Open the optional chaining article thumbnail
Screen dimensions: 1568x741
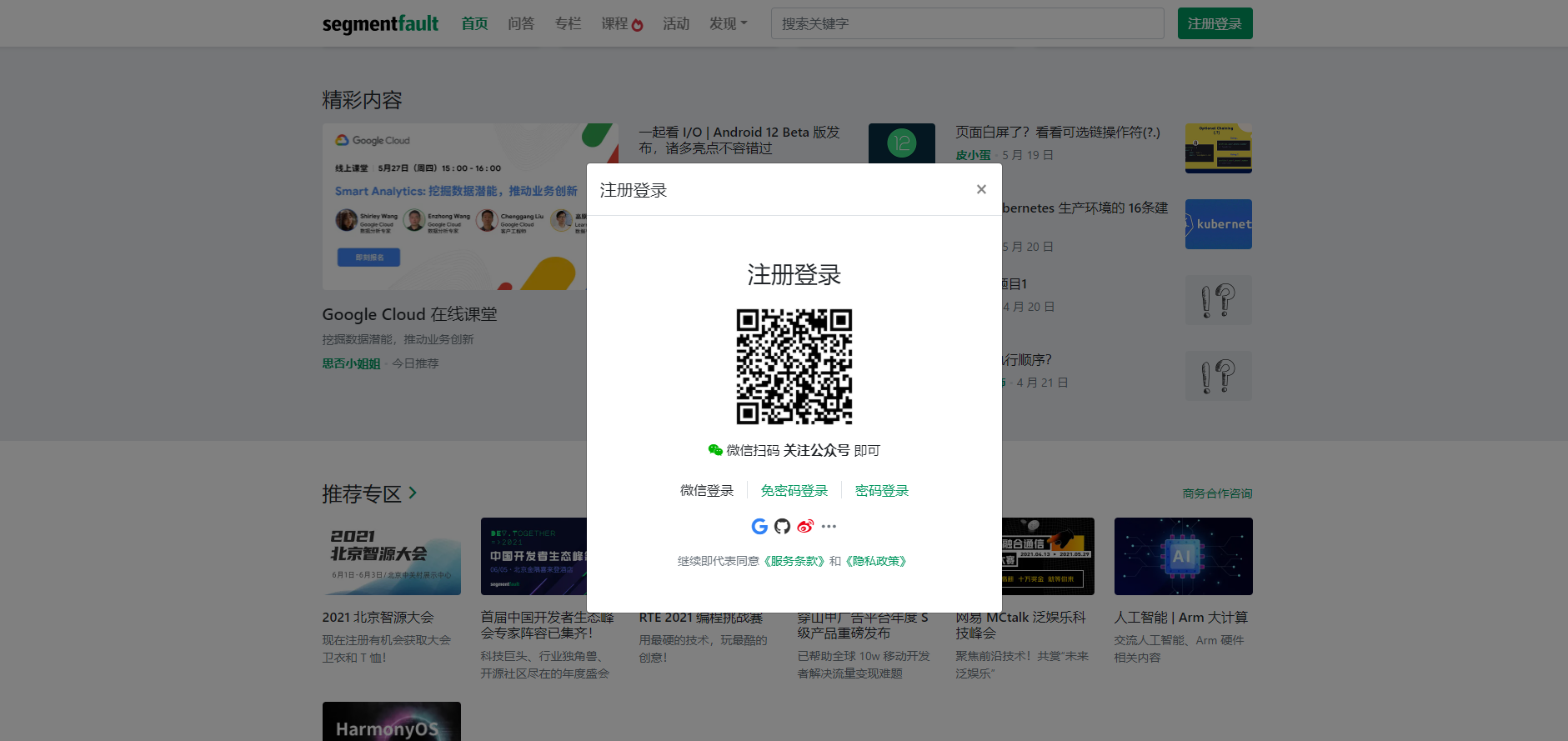click(x=1218, y=148)
